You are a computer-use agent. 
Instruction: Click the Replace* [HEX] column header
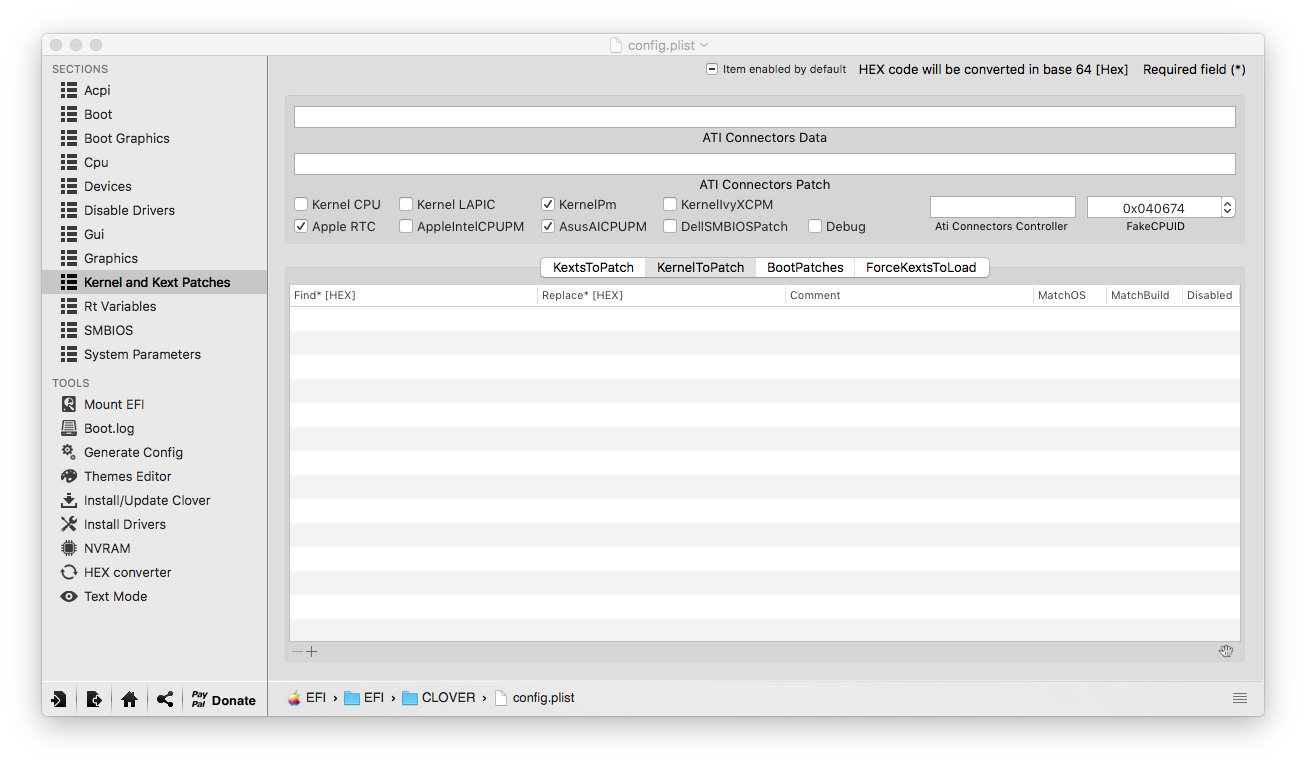661,295
